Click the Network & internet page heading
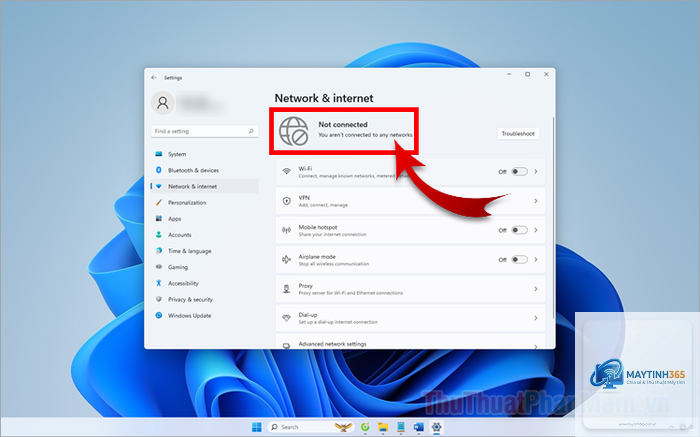This screenshot has height=437, width=700. [x=324, y=98]
